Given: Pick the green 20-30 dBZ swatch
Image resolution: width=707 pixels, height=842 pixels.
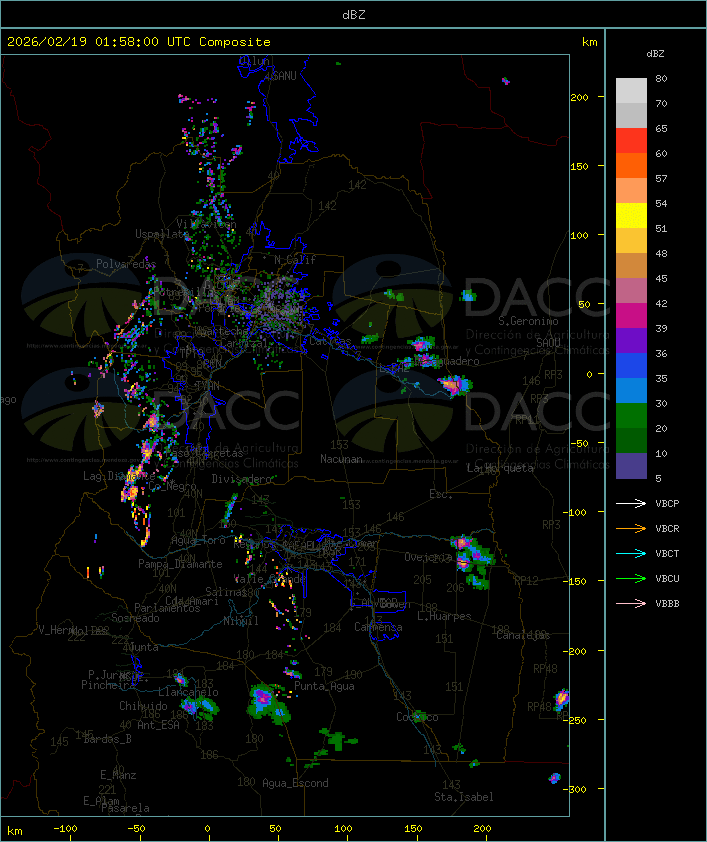Looking at the screenshot, I should click(631, 415).
